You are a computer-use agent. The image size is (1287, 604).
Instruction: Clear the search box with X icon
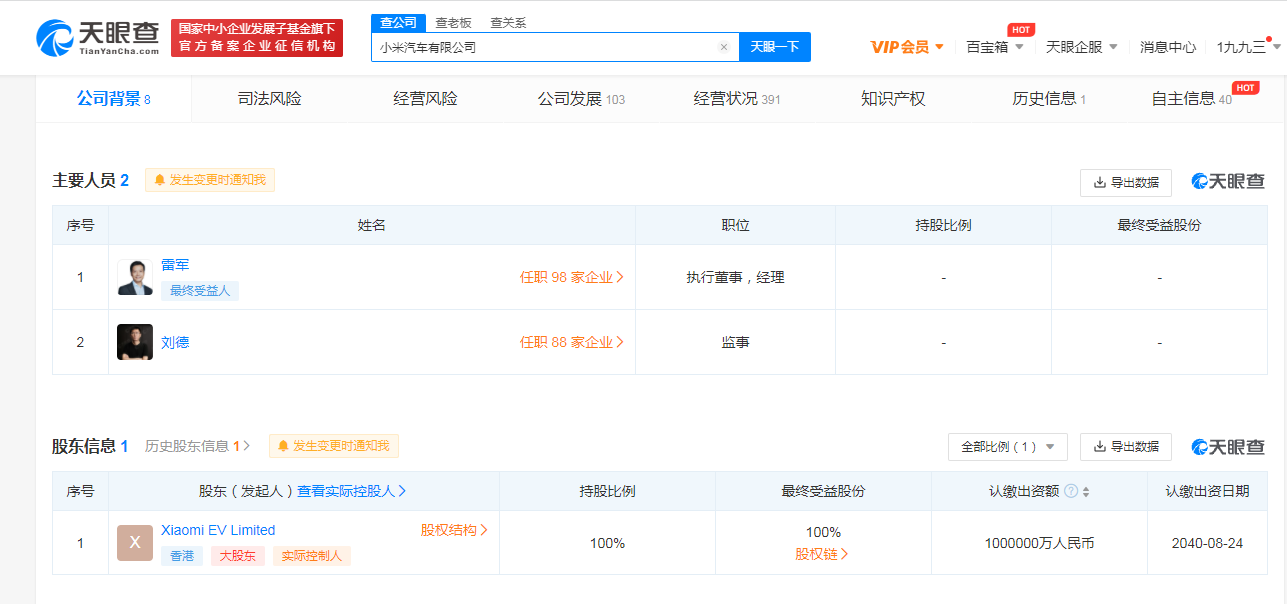(x=724, y=47)
